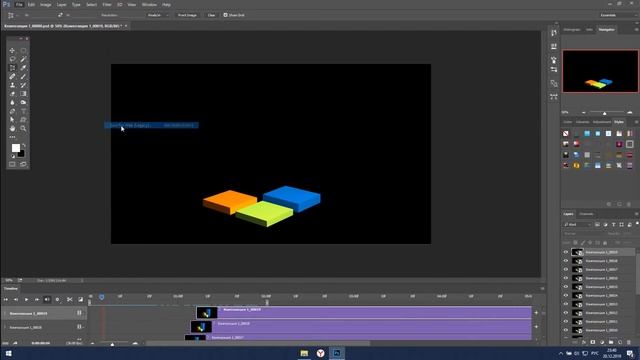Select the Eraser tool
The image size is (640, 360).
tap(12, 93)
